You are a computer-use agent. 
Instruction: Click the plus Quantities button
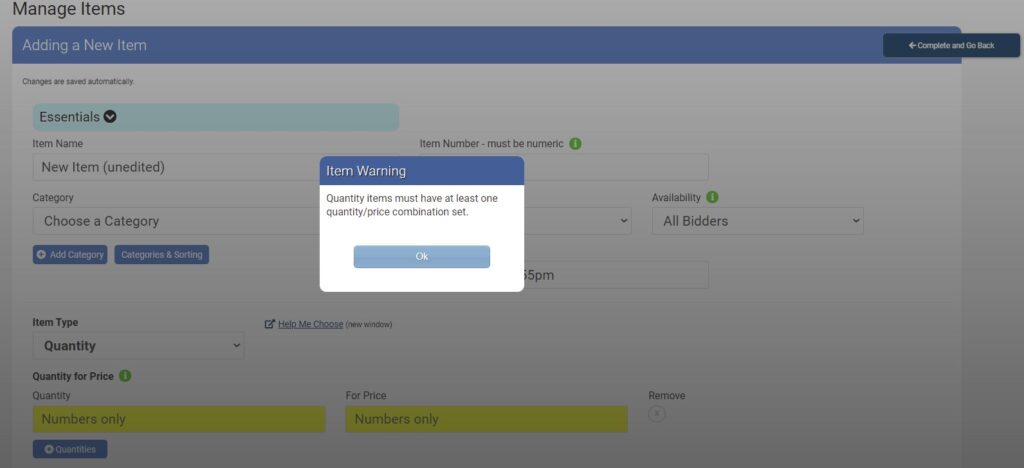[70, 449]
